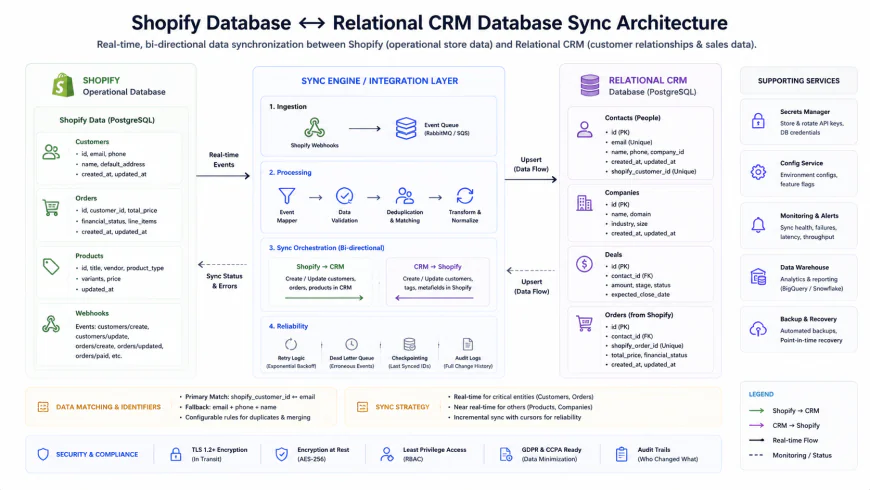Click the Event Queue stack icon

click(406, 128)
